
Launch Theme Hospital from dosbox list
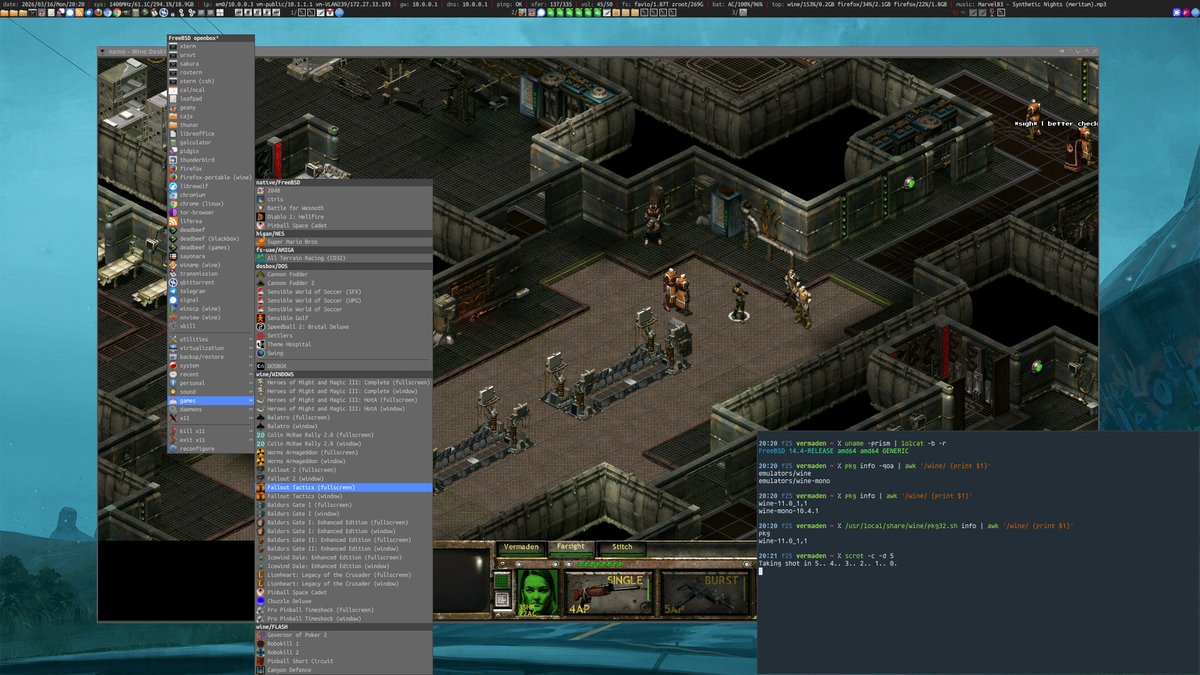[344, 344]
